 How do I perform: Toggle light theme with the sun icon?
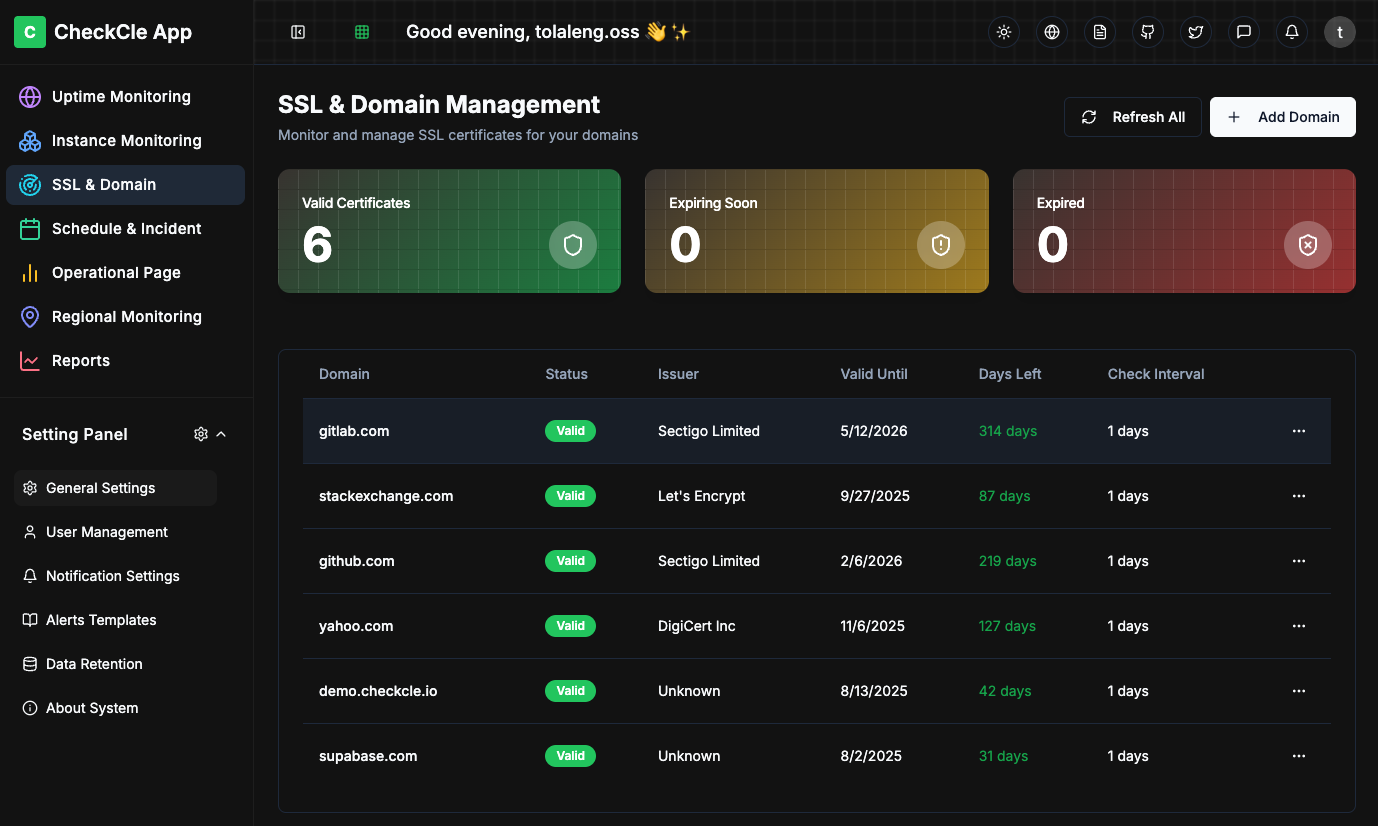click(x=1003, y=31)
